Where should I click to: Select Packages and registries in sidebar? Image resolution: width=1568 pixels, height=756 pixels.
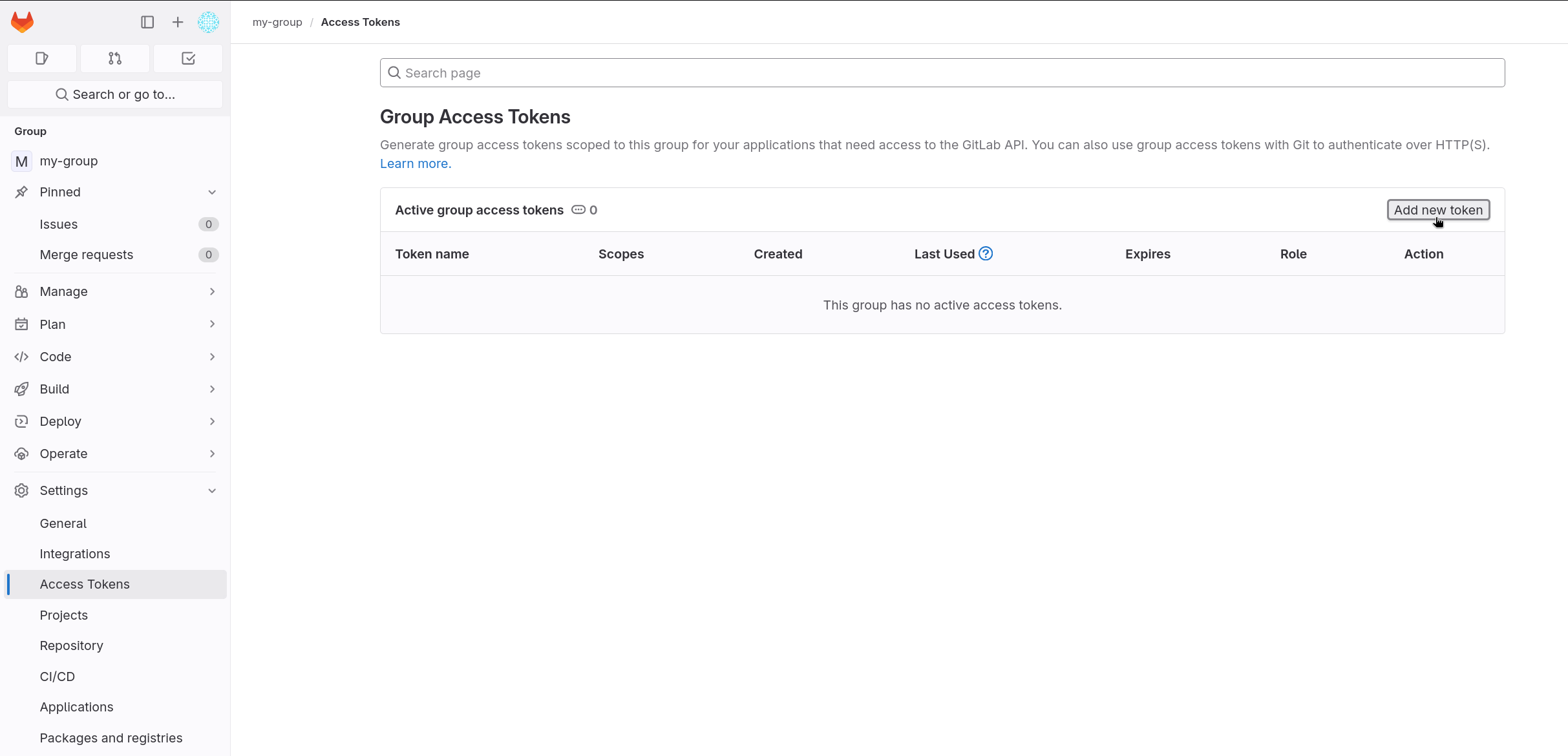tap(111, 737)
